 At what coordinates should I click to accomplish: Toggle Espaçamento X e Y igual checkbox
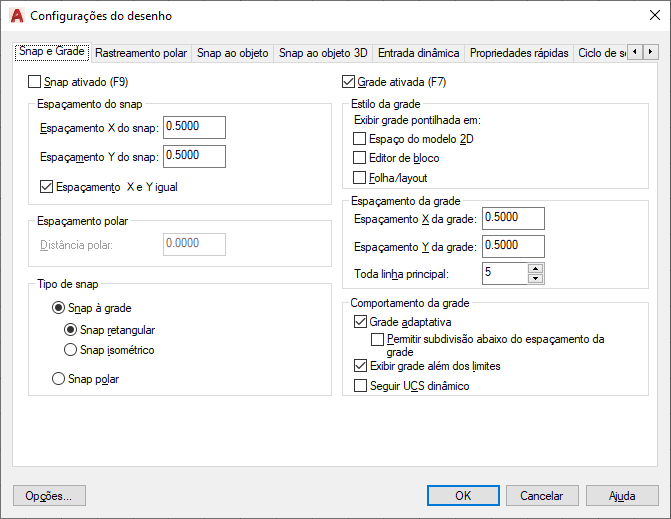pyautogui.click(x=46, y=186)
